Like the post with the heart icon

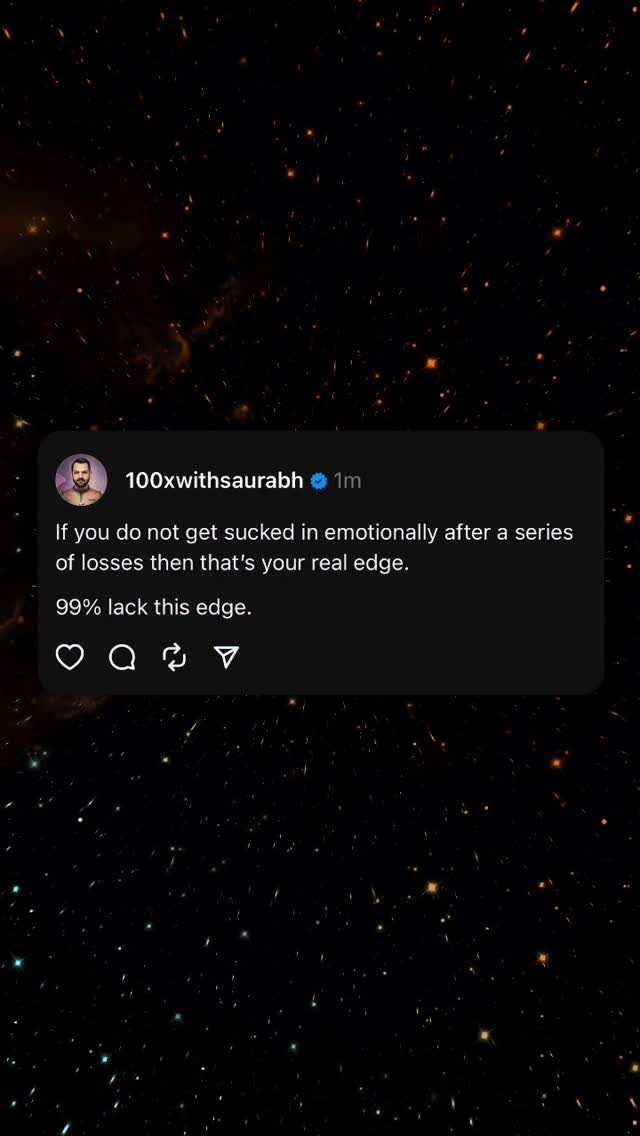(70, 657)
